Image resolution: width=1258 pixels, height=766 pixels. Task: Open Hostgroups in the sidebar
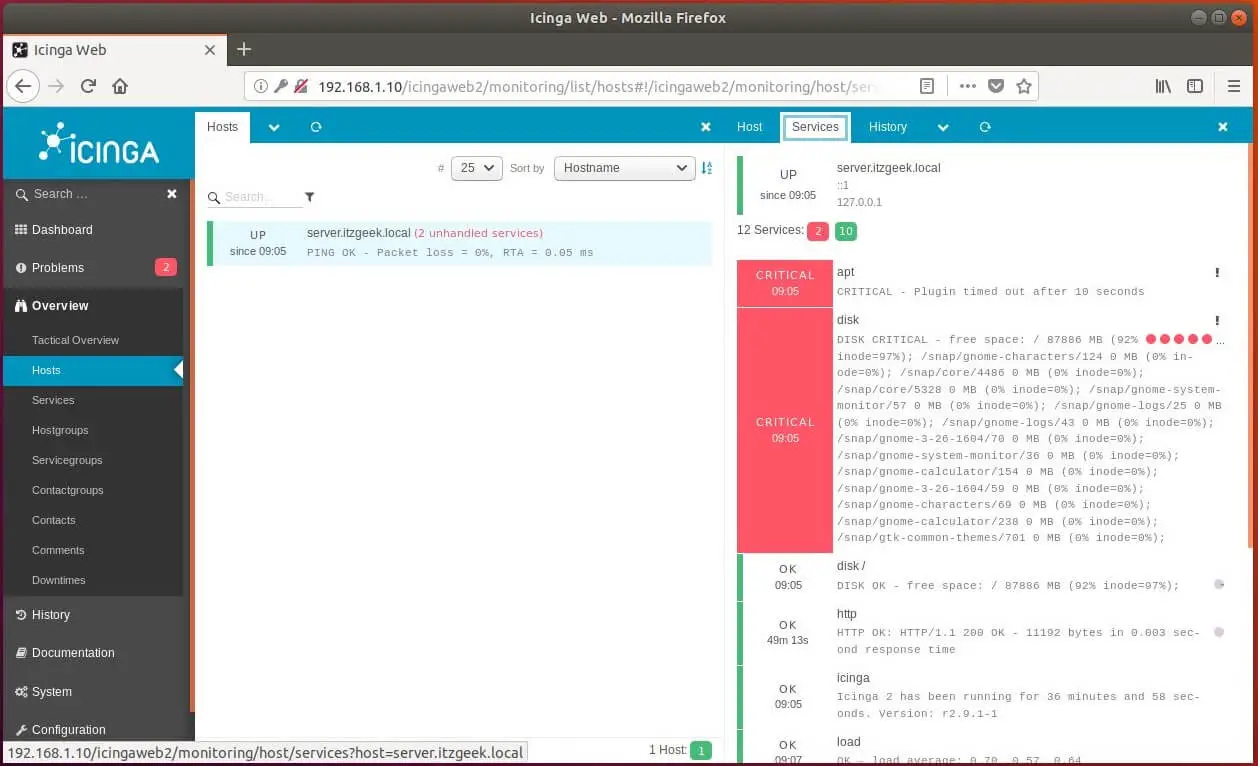[60, 430]
